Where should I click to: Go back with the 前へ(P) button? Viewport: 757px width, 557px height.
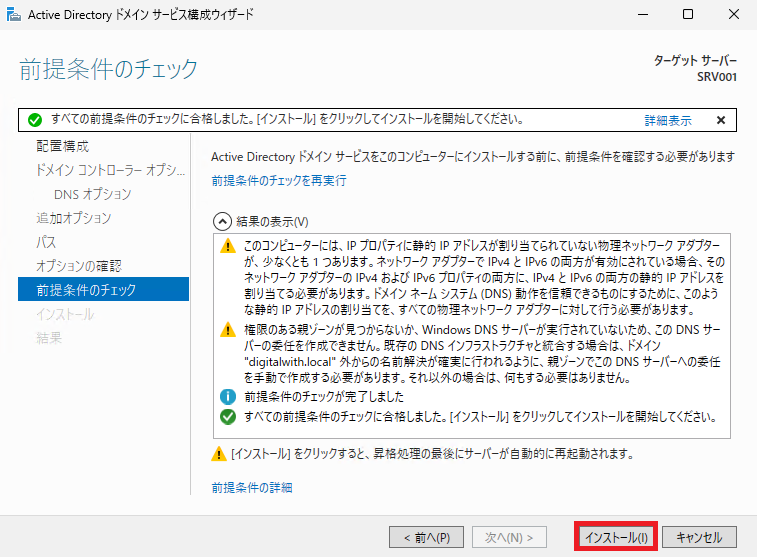tap(426, 537)
